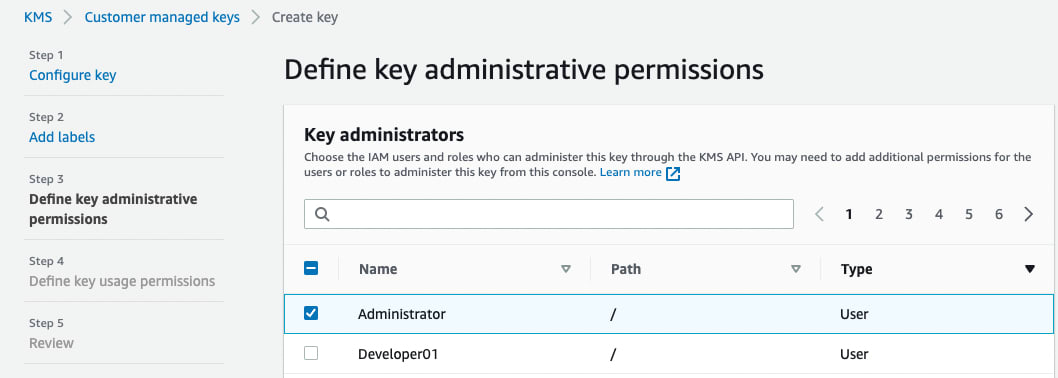The width and height of the screenshot is (1058, 378).
Task: Click the Learn more link
Action: 630,173
